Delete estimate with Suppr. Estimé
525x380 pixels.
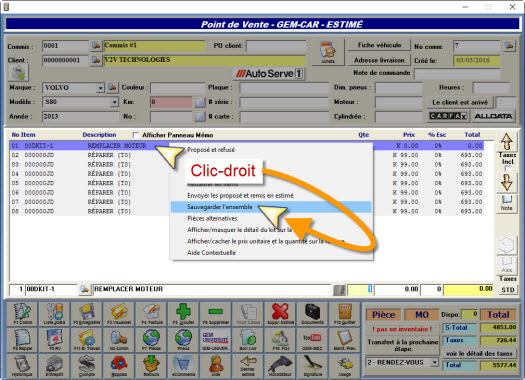tap(280, 314)
